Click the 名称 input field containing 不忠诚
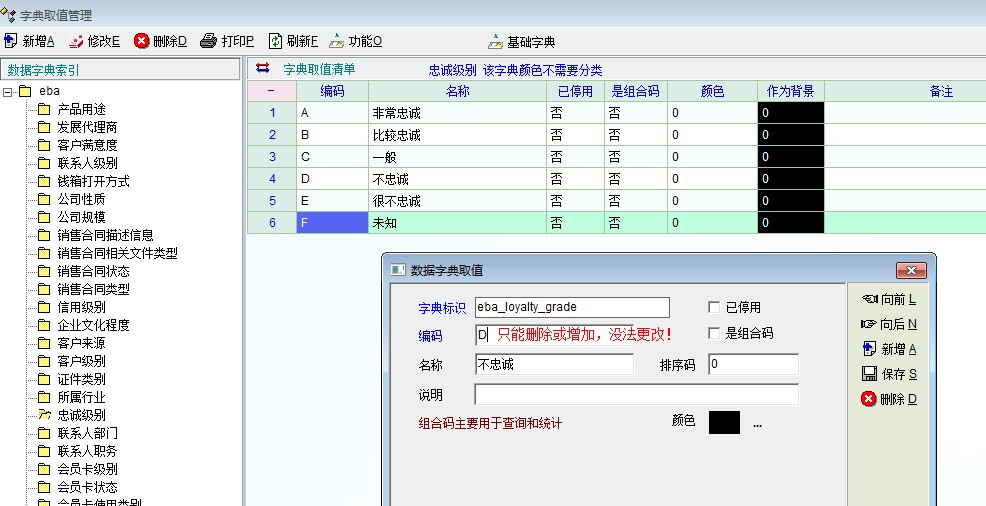The height and width of the screenshot is (506, 986). [x=553, y=365]
